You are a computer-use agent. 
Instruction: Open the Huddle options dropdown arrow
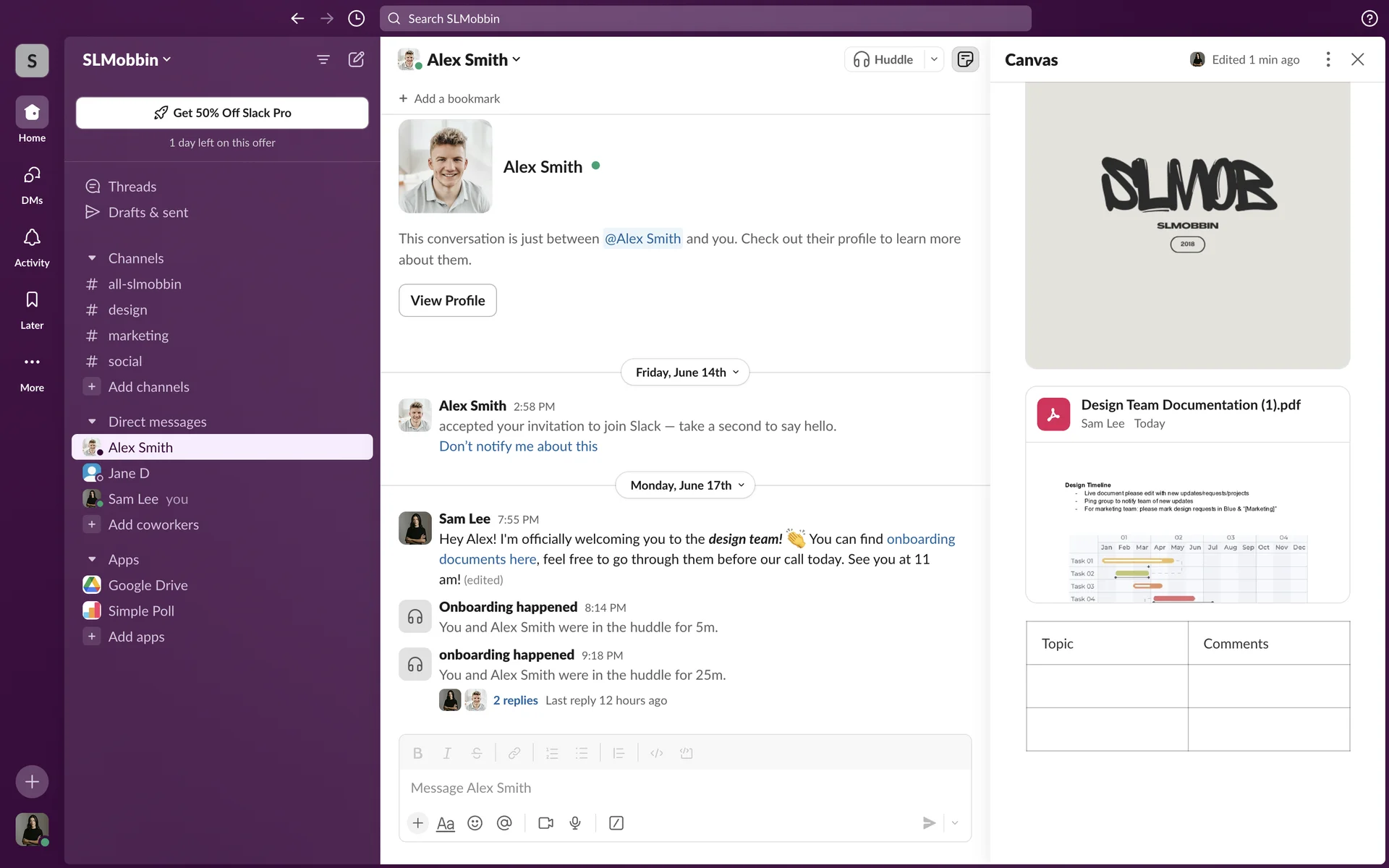pos(934,59)
